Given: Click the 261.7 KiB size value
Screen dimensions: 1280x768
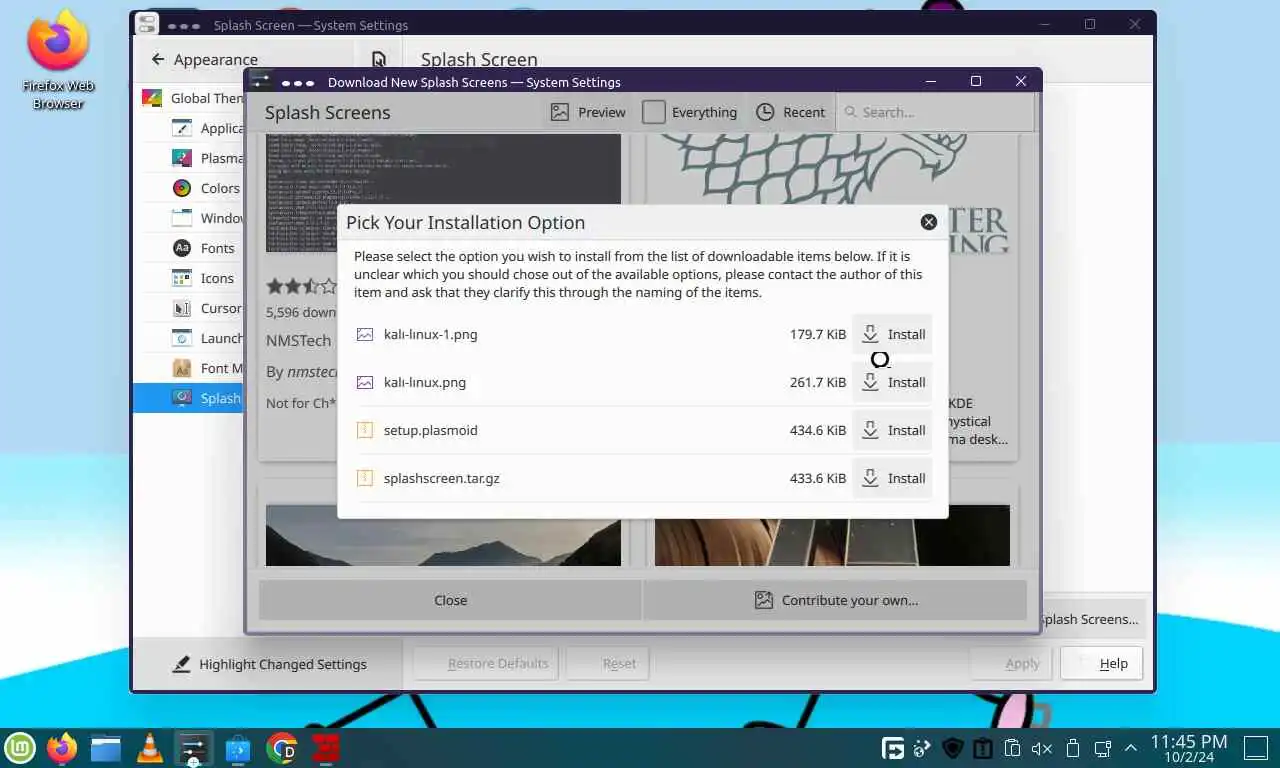Looking at the screenshot, I should click(818, 382).
